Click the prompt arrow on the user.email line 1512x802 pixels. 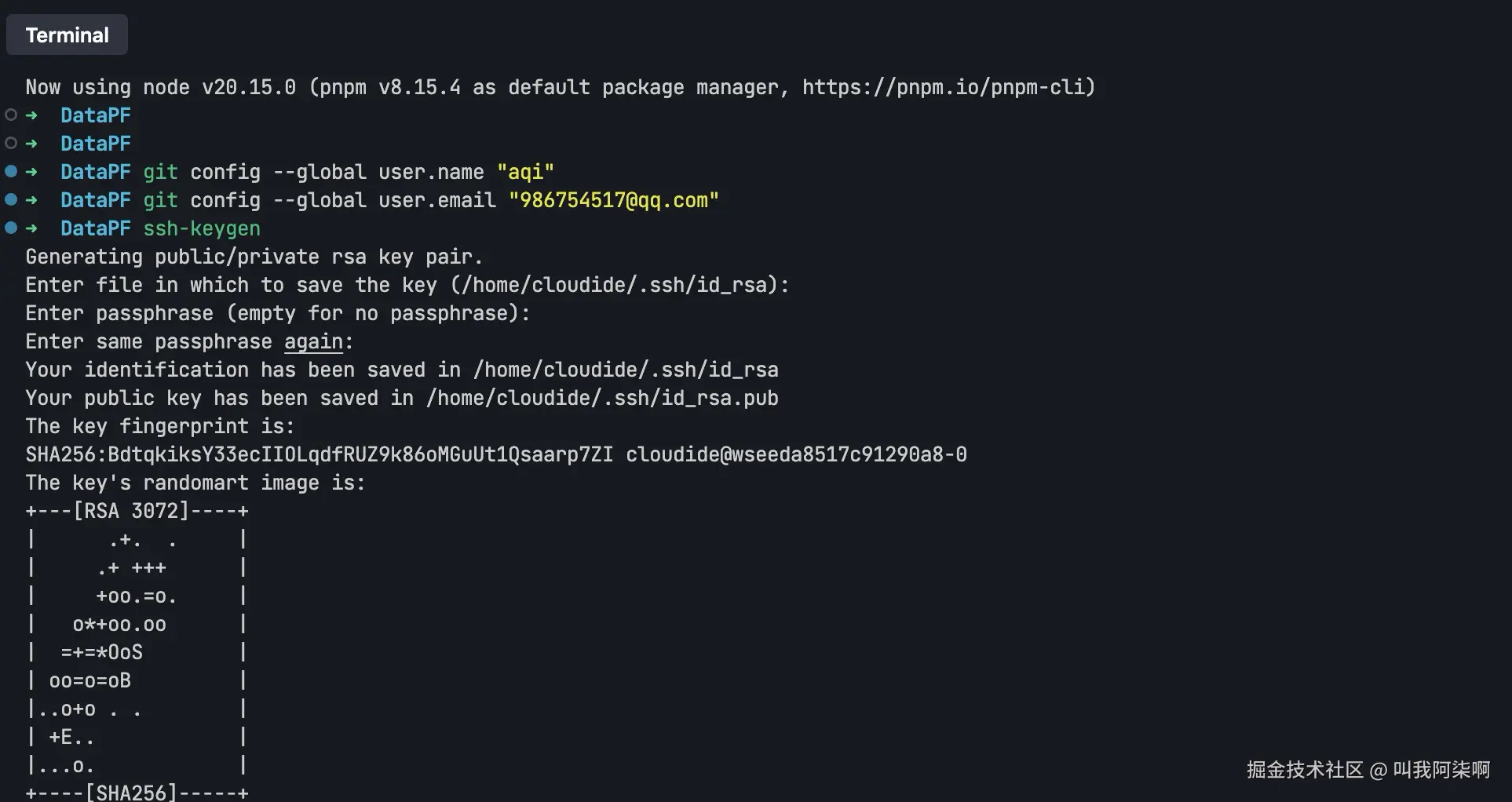point(31,200)
